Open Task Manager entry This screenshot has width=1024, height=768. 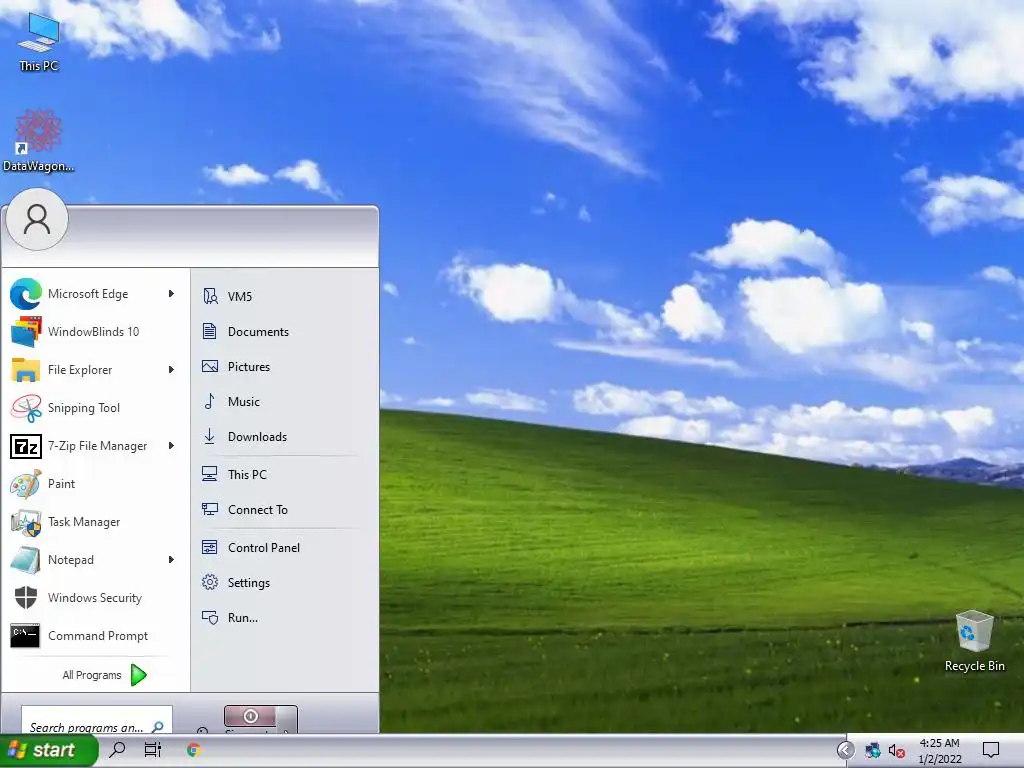click(x=93, y=522)
